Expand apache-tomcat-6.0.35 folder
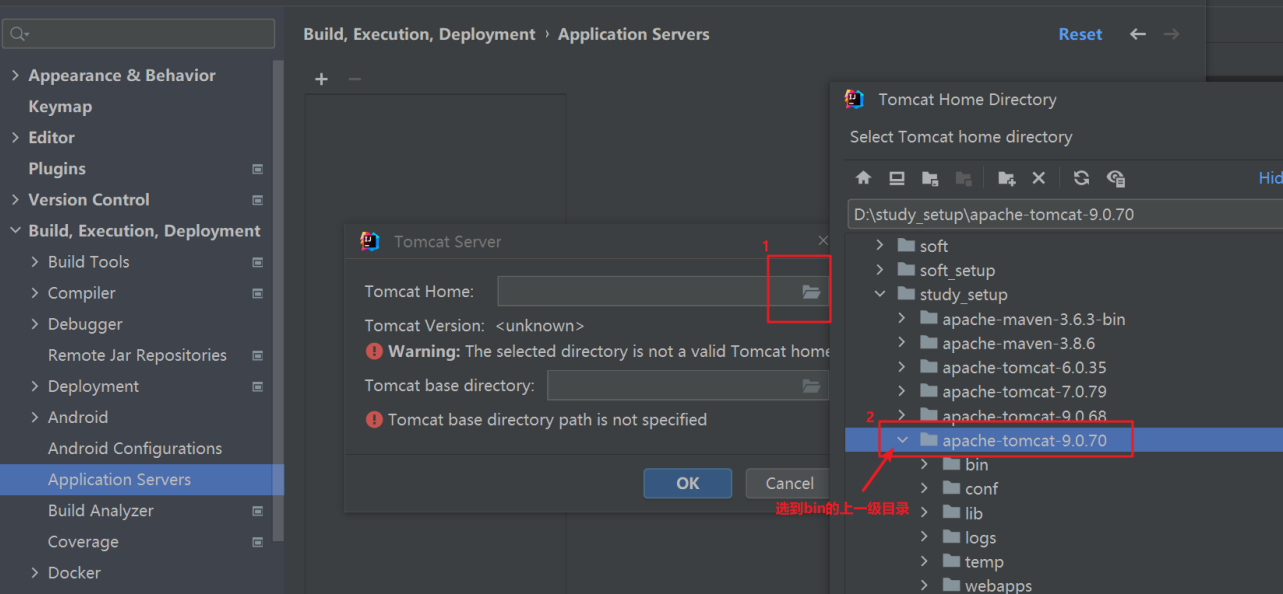Image resolution: width=1283 pixels, height=594 pixels. point(902,367)
